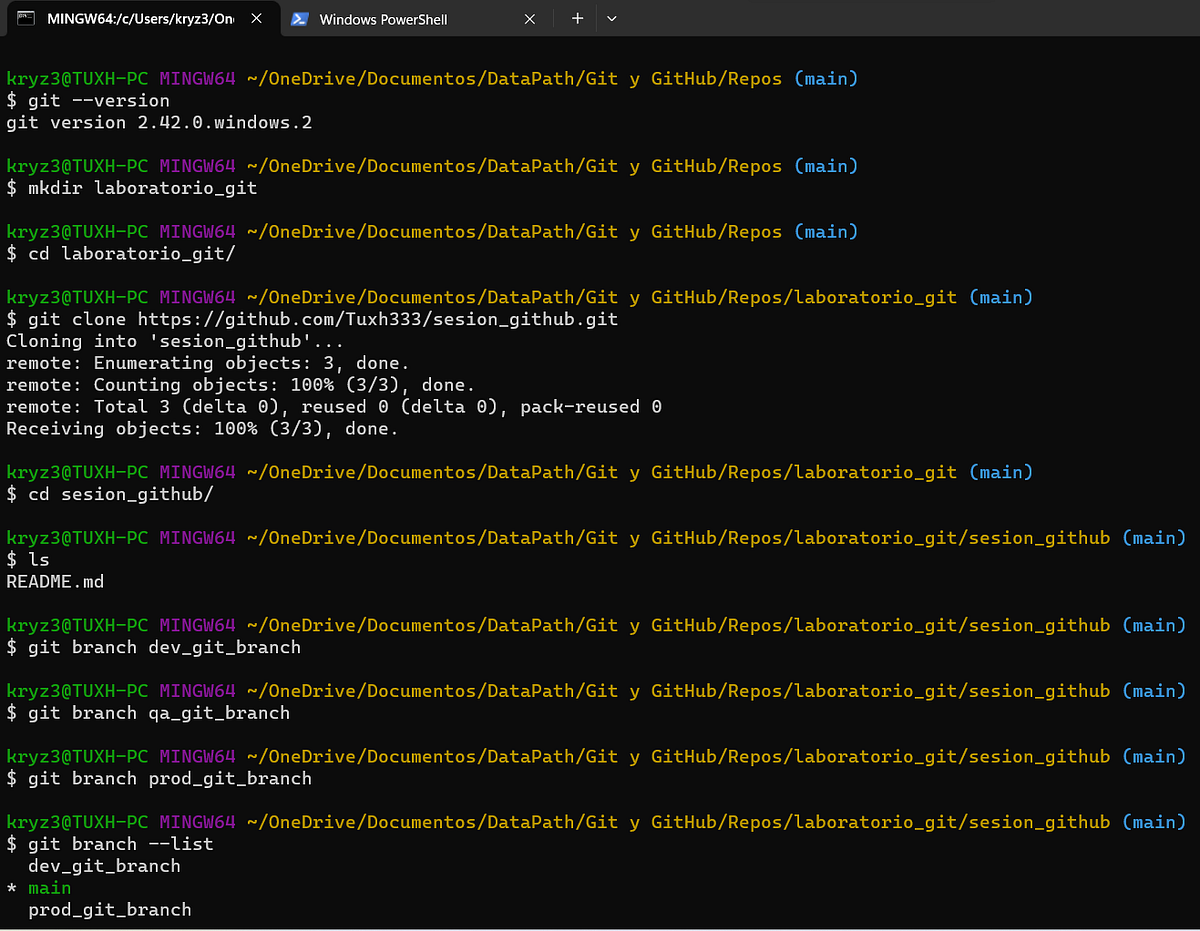Viewport: 1200px width, 931px height.
Task: Select the dev_git_branch text output
Action: point(104,865)
